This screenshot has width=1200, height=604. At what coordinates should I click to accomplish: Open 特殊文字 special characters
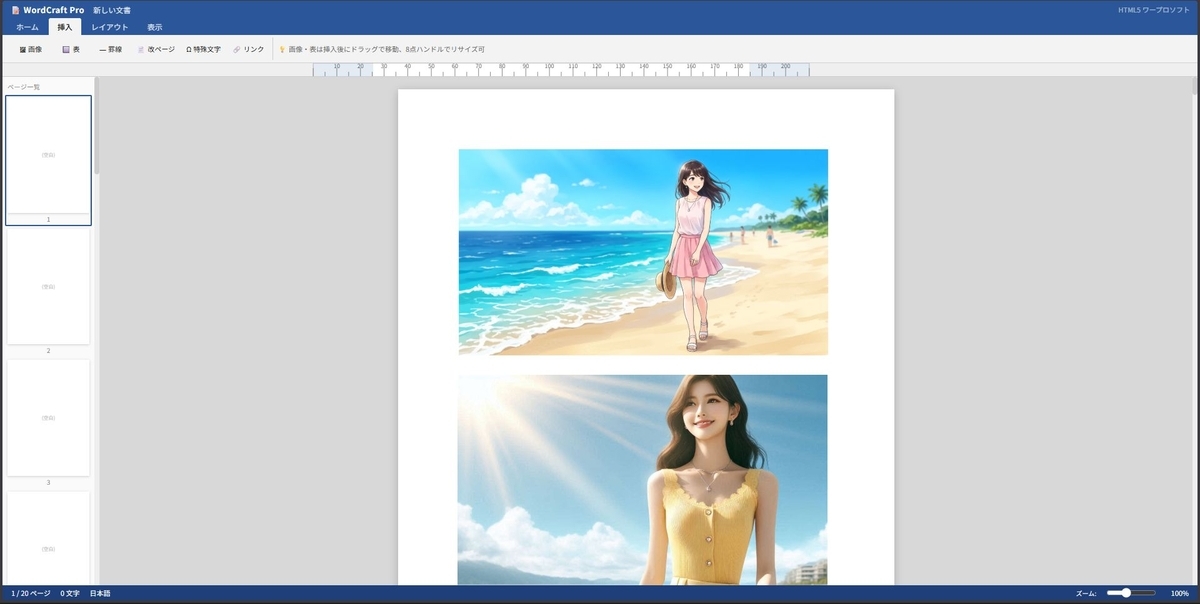point(203,49)
